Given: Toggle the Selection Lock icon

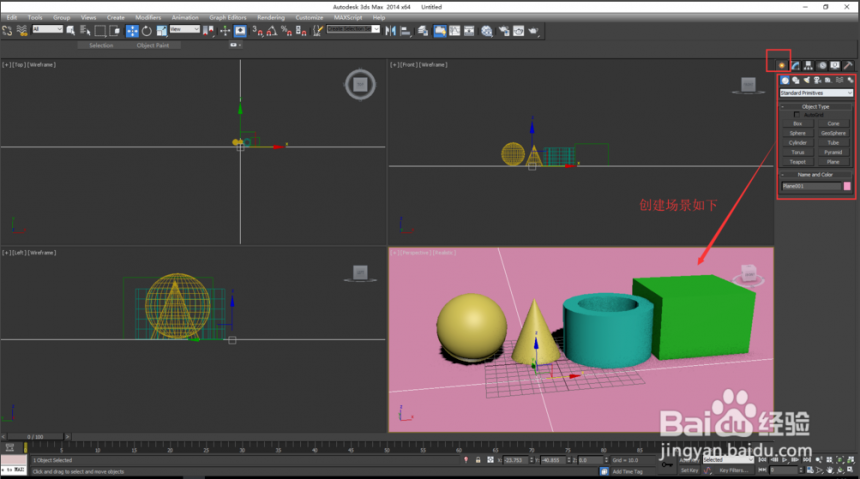Looking at the screenshot, I should [478, 460].
